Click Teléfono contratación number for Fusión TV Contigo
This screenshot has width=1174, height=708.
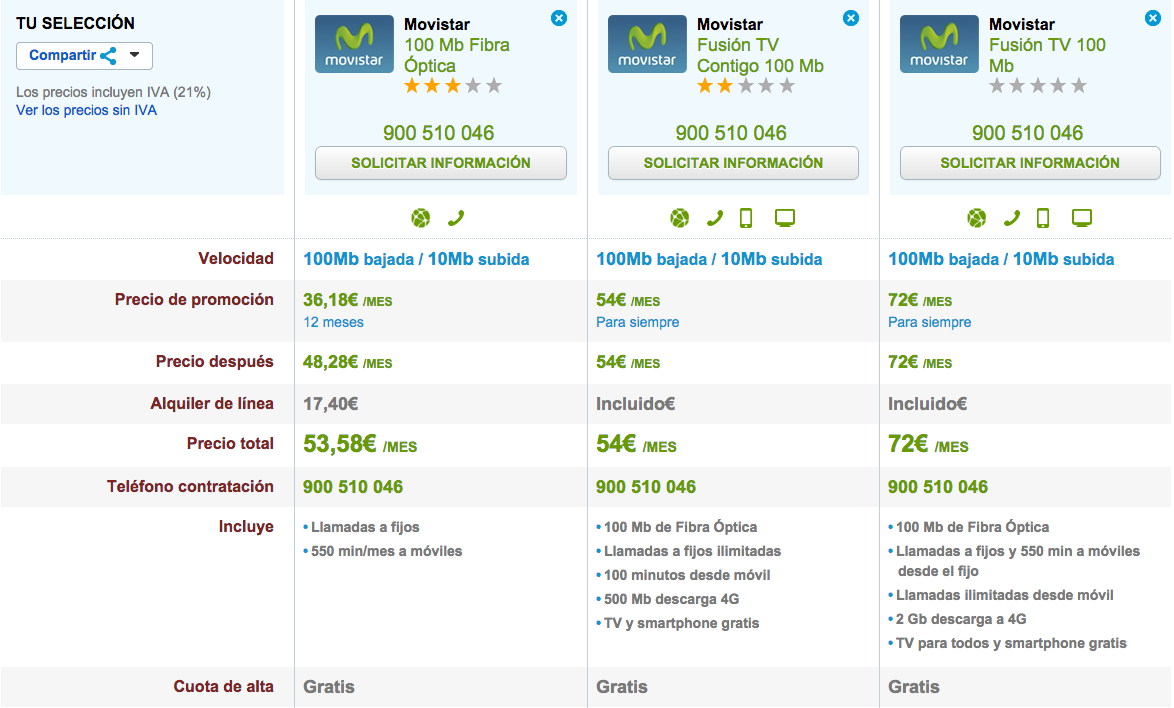point(645,486)
